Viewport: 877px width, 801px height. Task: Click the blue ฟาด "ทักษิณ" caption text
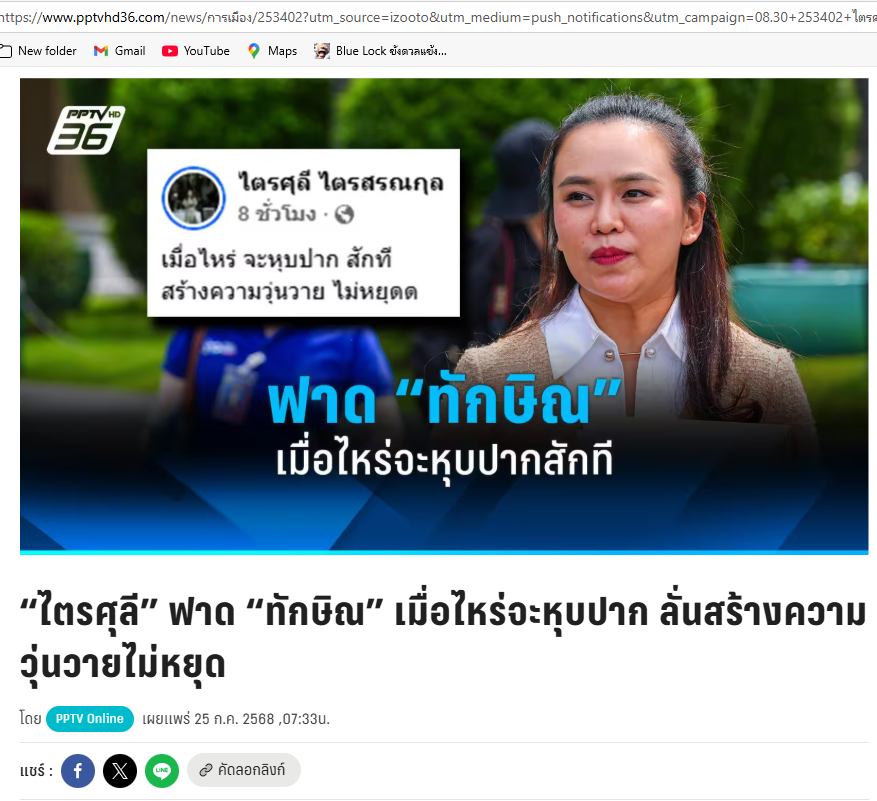(445, 400)
